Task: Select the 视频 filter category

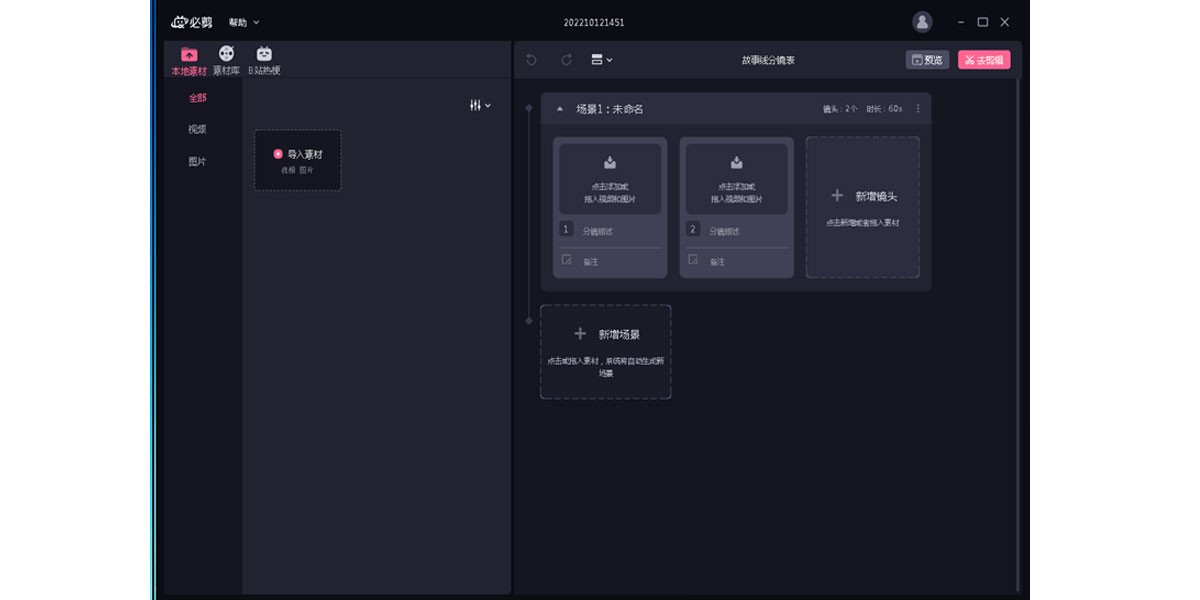Action: (x=198, y=129)
